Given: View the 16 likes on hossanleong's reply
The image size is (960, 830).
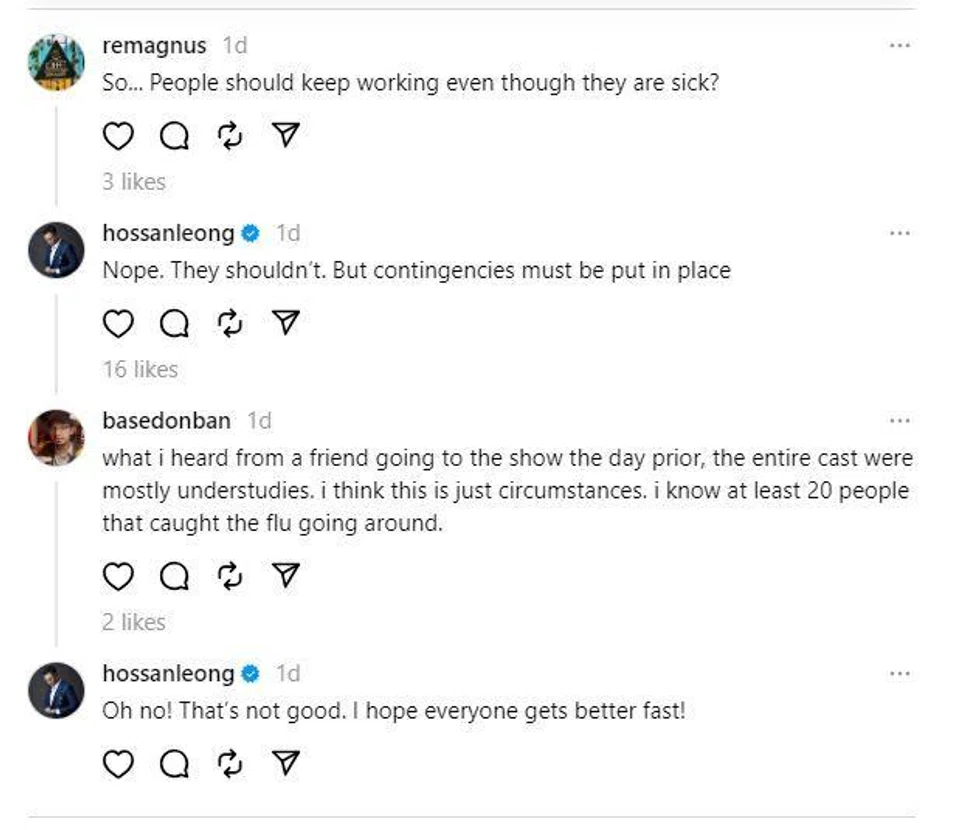Looking at the screenshot, I should pos(140,369).
